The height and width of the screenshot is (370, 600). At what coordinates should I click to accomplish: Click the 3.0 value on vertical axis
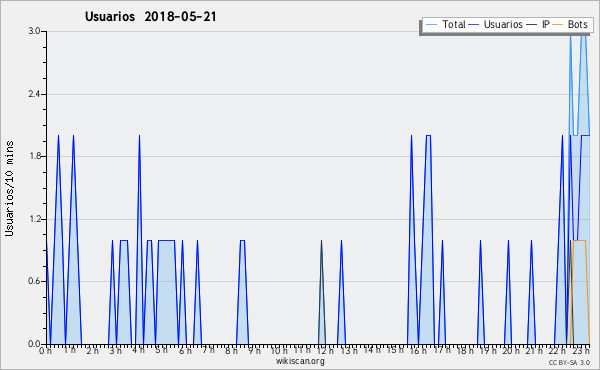[34, 31]
